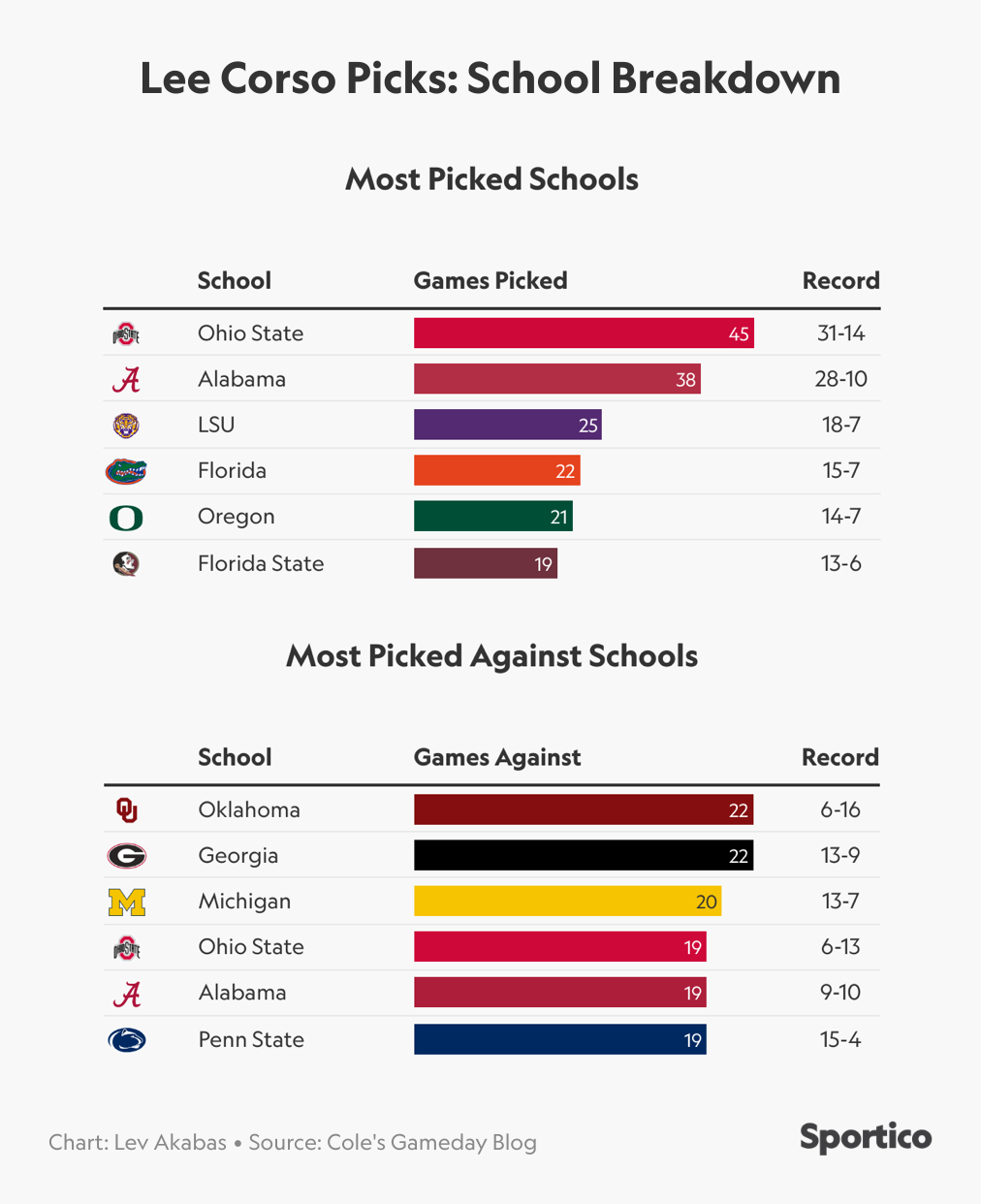Click the Most Picked Against Schools heading
This screenshot has width=981, height=1204.
click(491, 656)
